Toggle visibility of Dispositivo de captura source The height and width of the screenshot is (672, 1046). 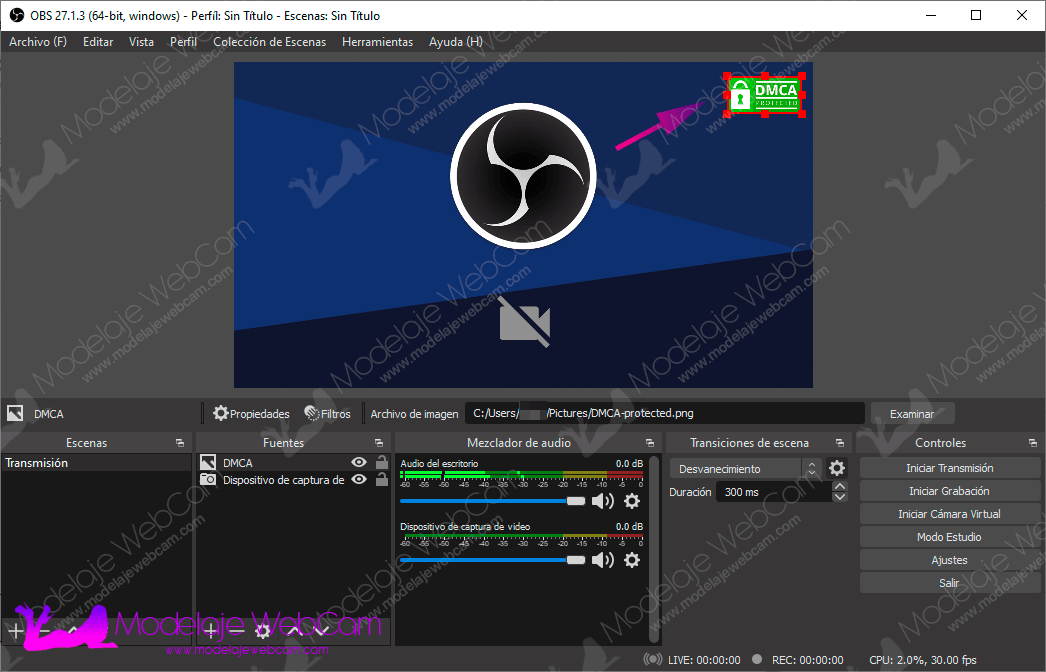coord(359,480)
